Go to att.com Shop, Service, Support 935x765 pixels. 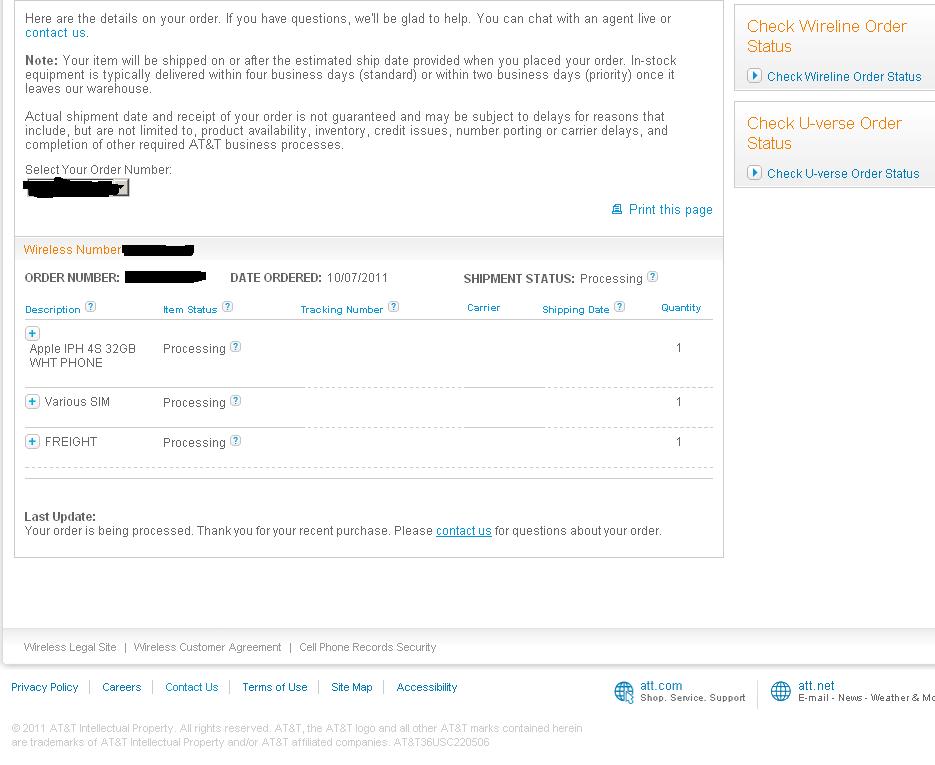pos(692,691)
